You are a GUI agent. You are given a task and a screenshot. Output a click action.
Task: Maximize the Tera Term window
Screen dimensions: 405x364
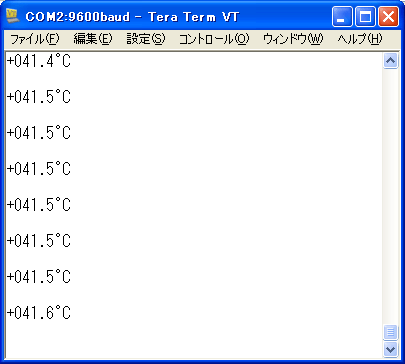(x=365, y=17)
